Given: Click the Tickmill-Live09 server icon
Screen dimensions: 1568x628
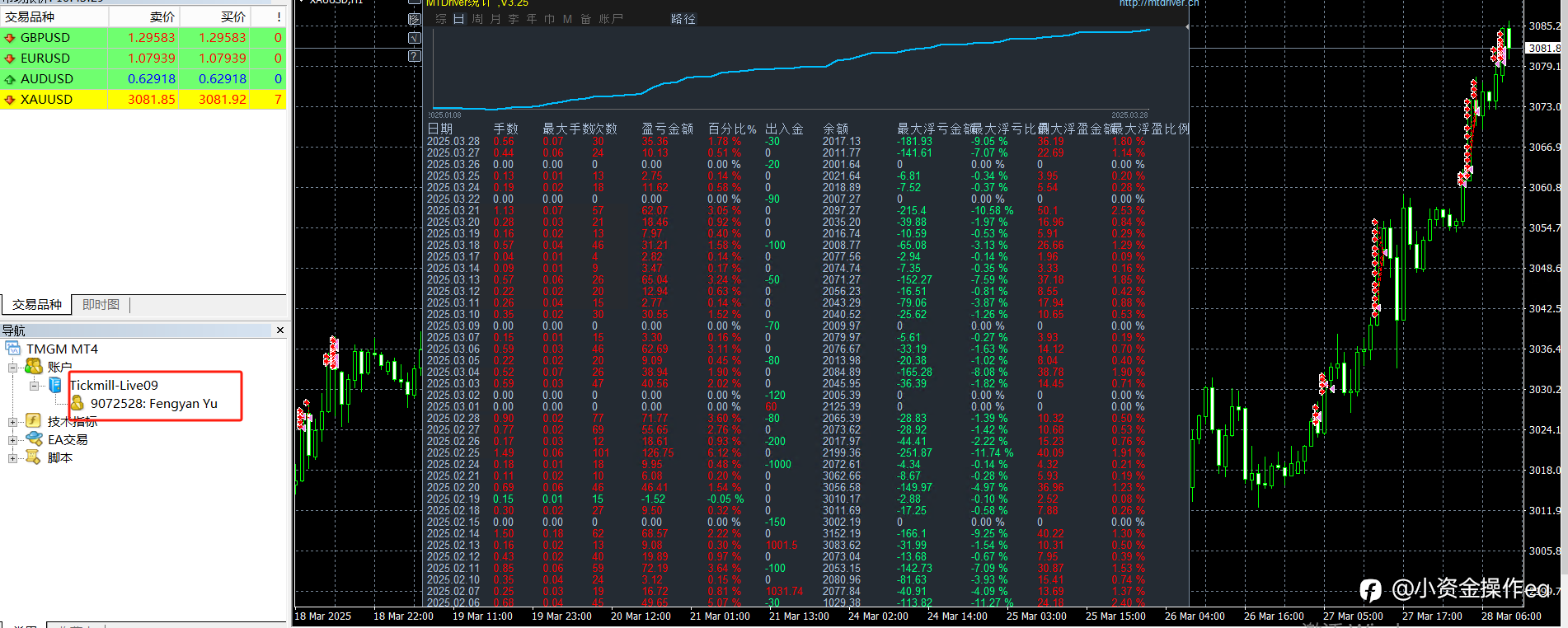Looking at the screenshot, I should click(x=54, y=385).
